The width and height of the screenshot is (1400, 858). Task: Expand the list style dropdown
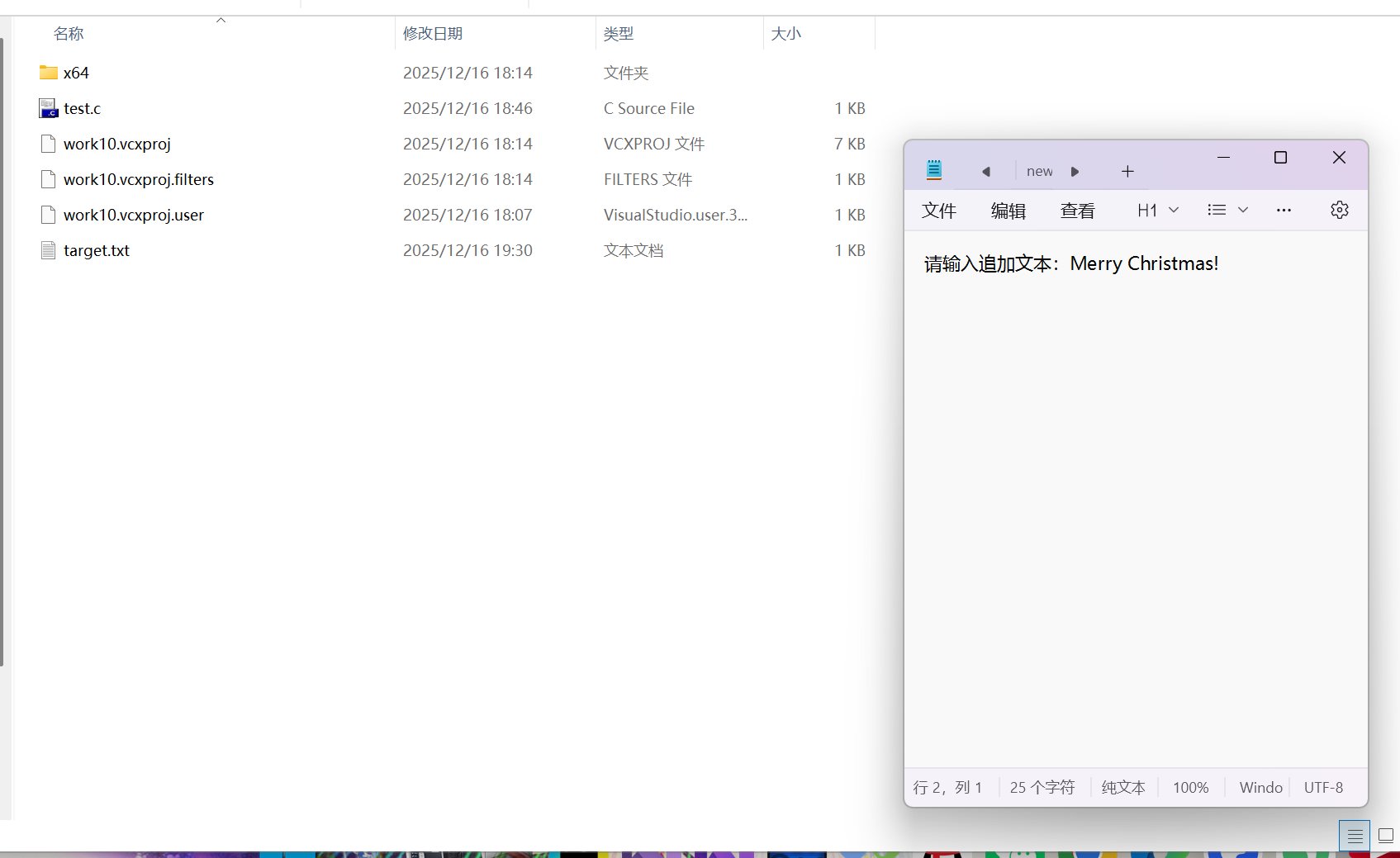[x=1227, y=210]
